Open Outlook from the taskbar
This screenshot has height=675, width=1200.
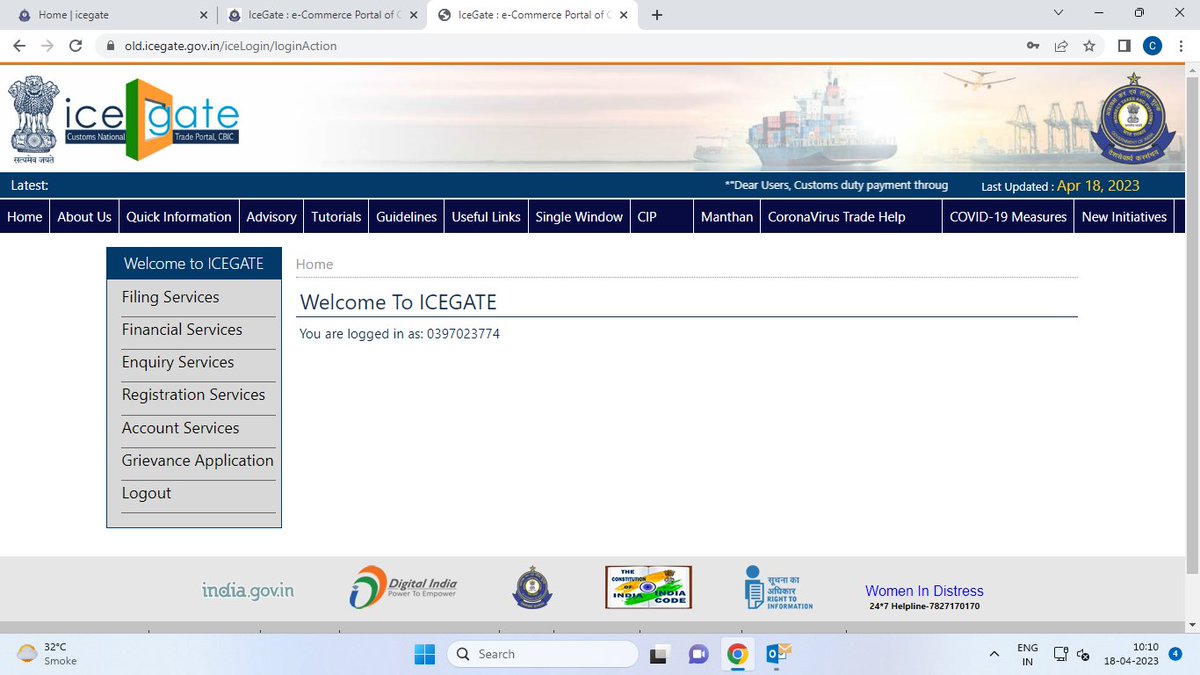coord(778,654)
